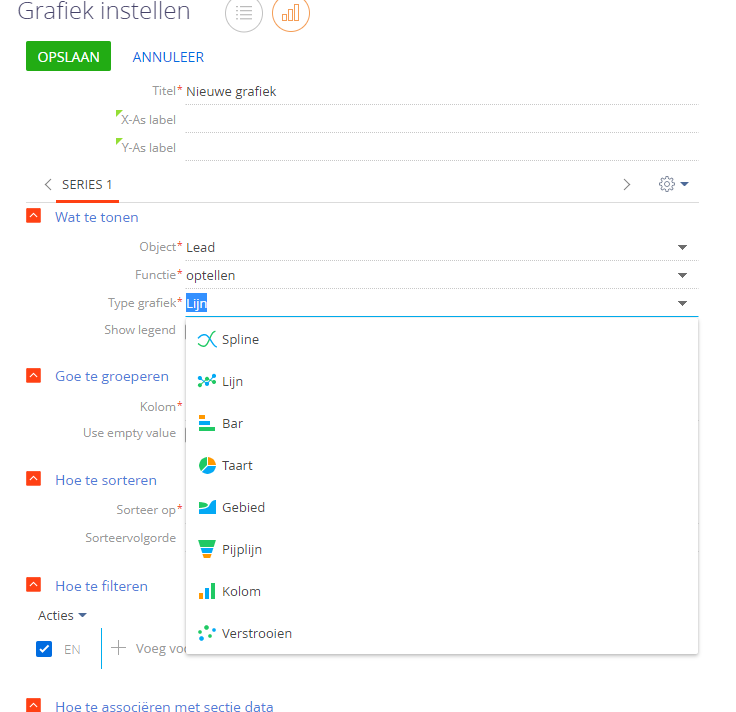
Task: Open the Object dropdown arrow
Action: click(x=682, y=247)
